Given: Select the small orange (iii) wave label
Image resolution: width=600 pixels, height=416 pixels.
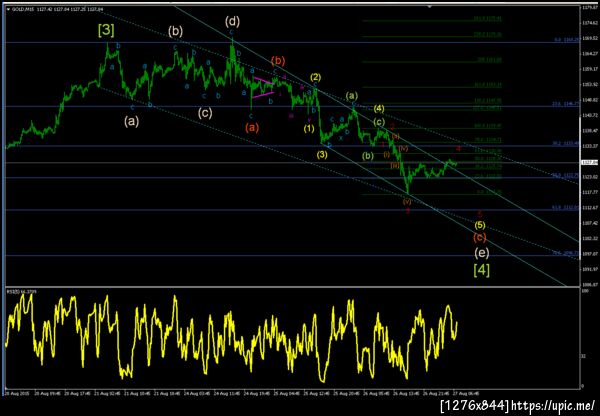Looking at the screenshot, I should (395, 165).
